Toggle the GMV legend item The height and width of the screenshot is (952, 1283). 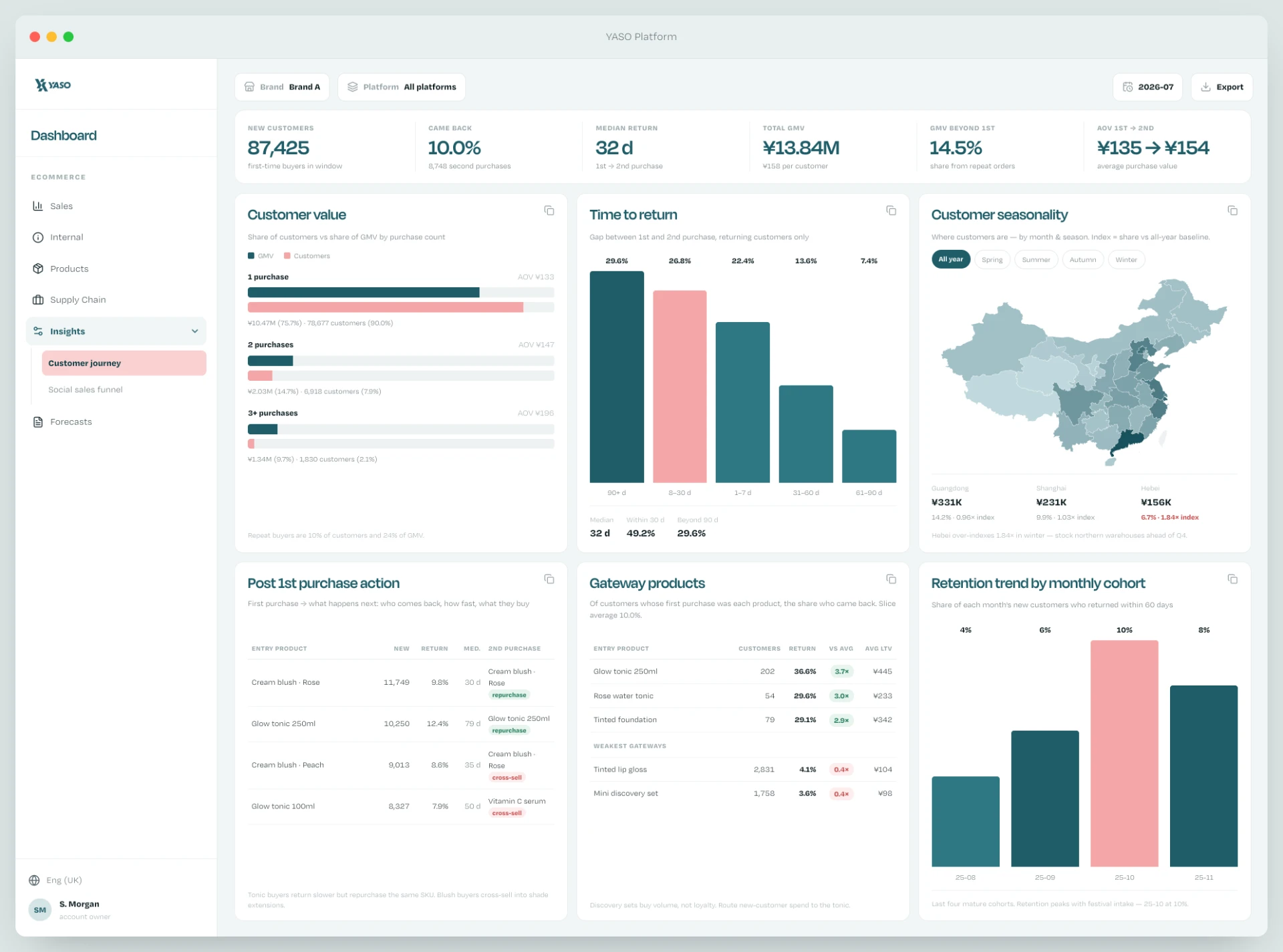tap(261, 256)
